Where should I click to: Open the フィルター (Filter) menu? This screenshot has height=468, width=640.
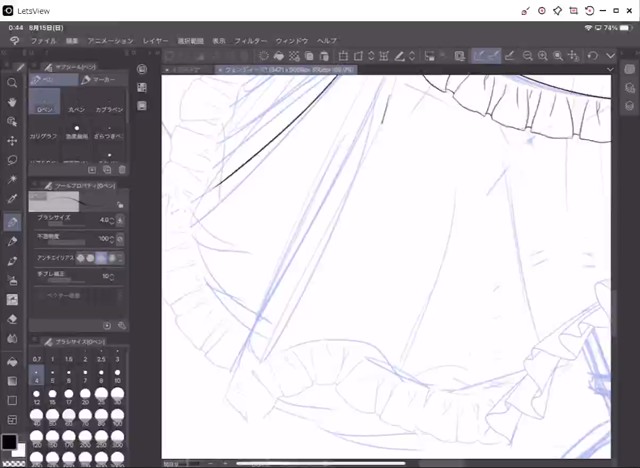tap(251, 41)
